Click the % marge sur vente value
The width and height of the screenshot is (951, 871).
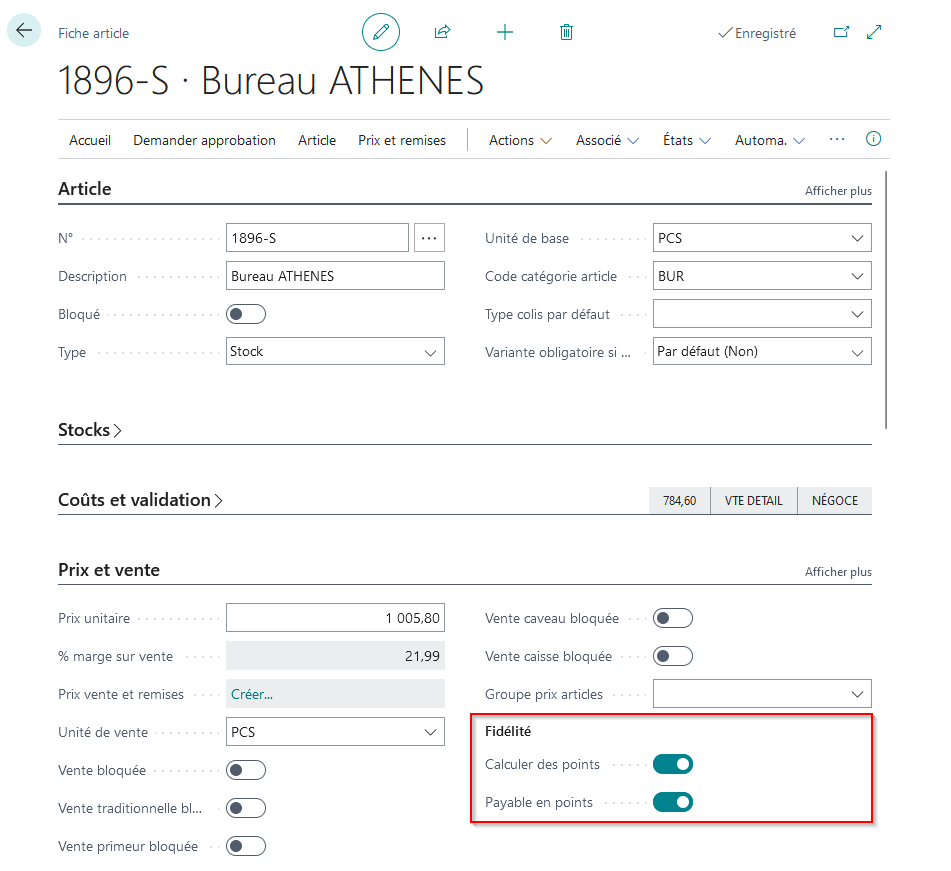tap(335, 656)
